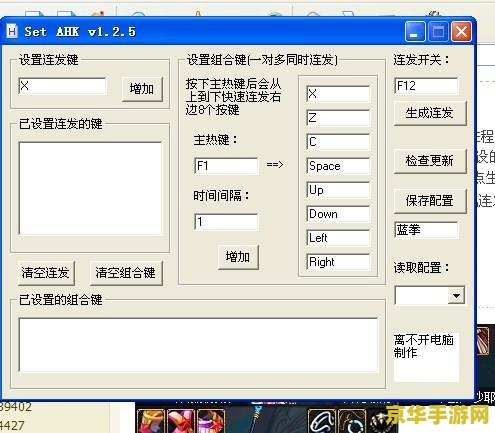Click the maximize button in the title bar

click(438, 32)
